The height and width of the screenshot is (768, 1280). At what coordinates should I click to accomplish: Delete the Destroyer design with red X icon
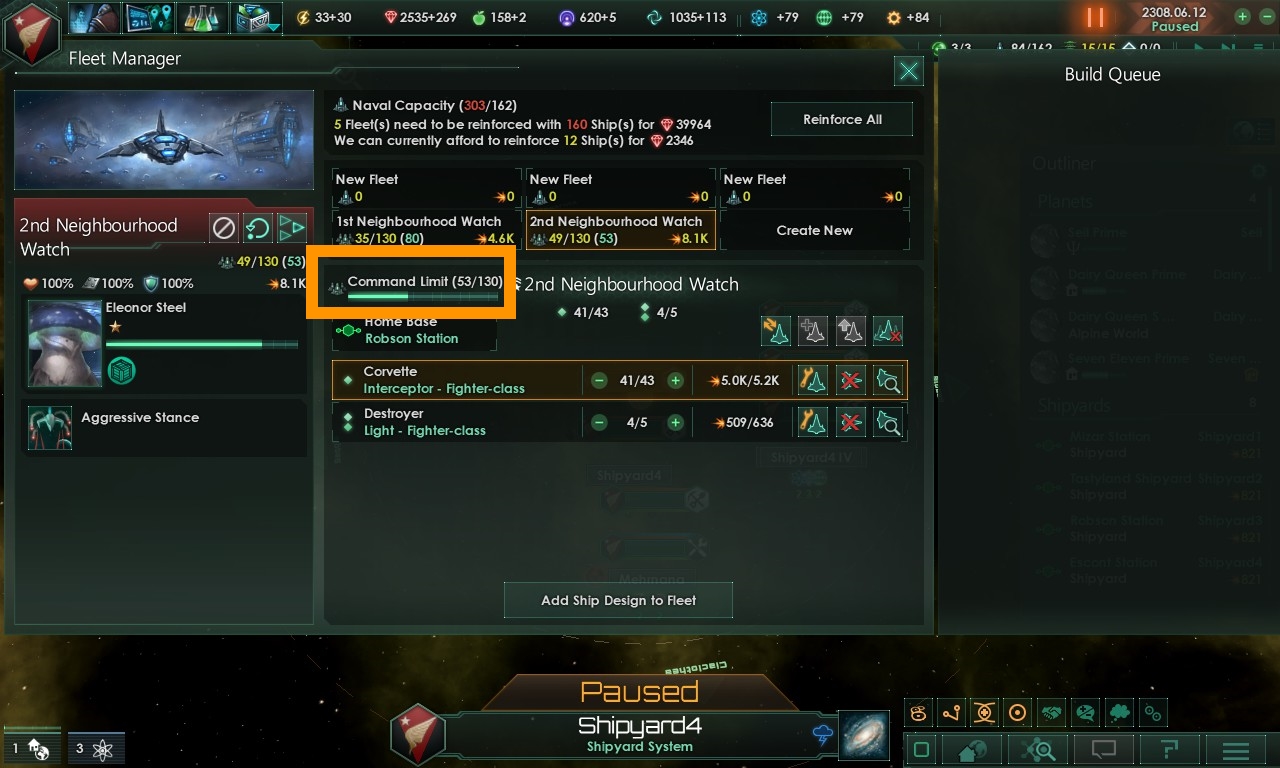(850, 422)
